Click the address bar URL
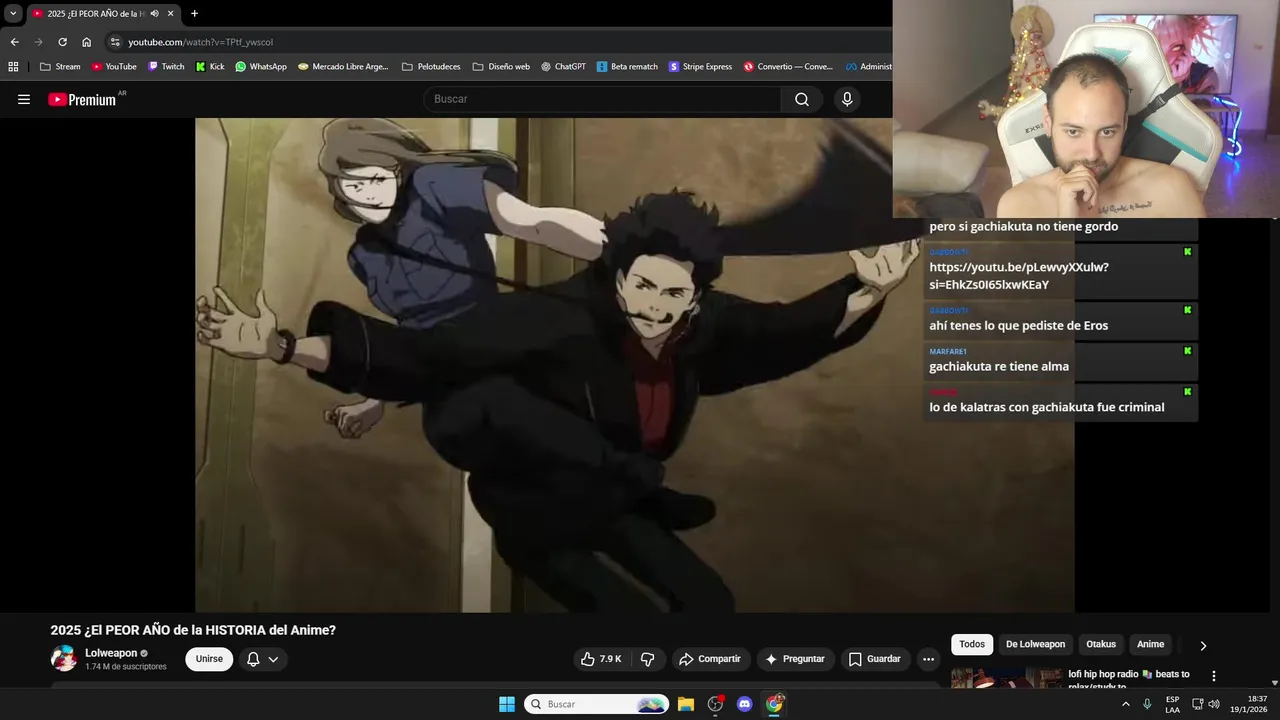Viewport: 1280px width, 720px height. click(x=200, y=42)
